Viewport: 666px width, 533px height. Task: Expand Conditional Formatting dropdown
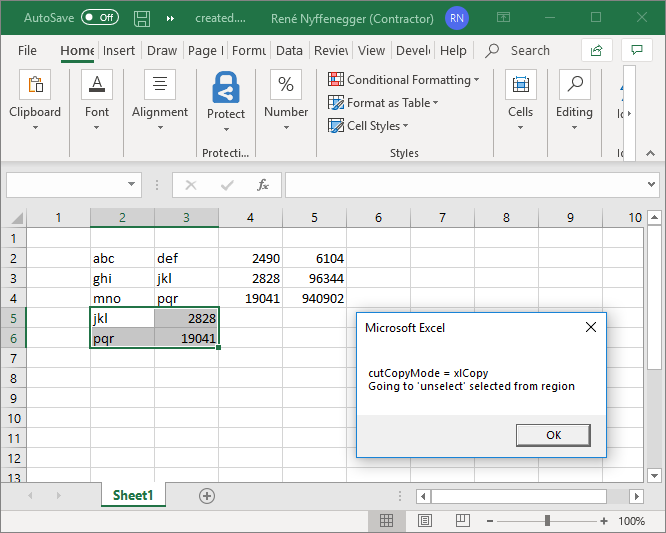[x=404, y=80]
